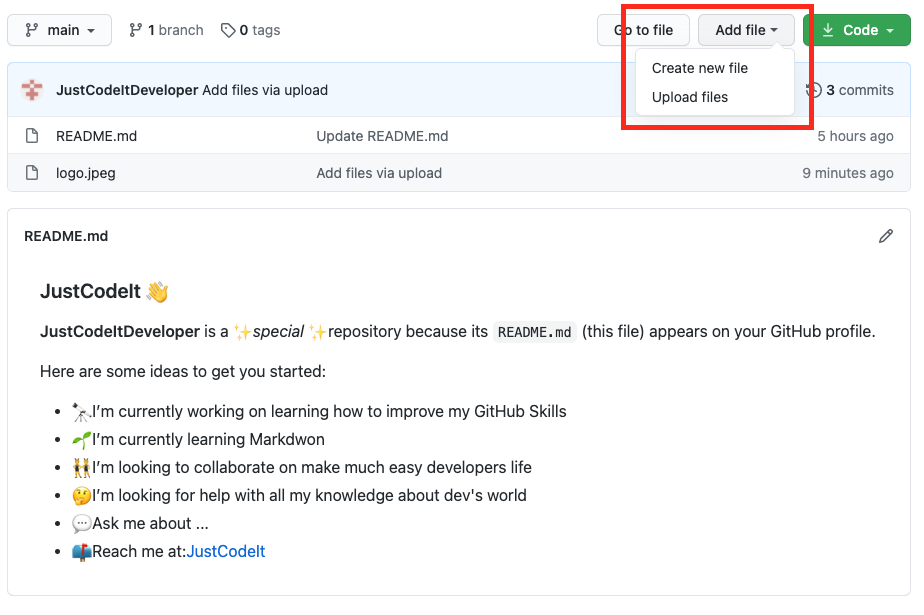
Task: Click Here are some ideas to get you started
Action: [183, 372]
